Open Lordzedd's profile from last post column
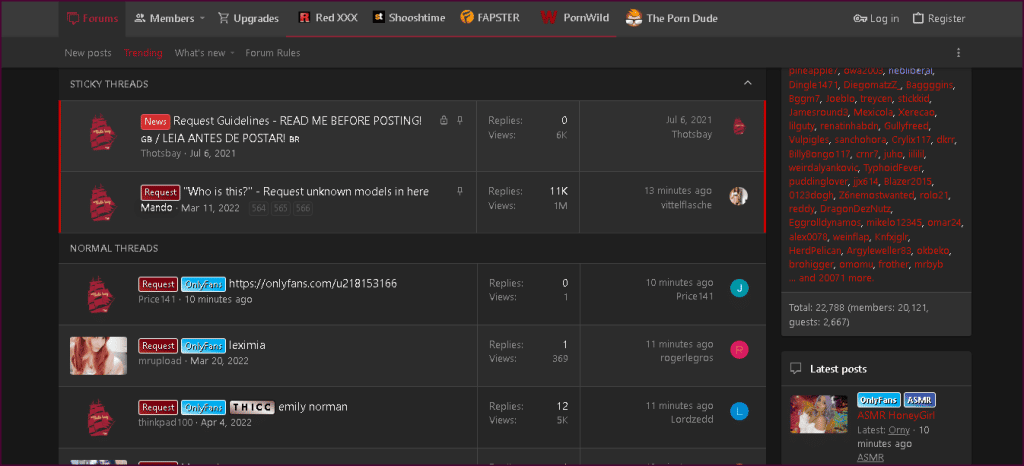The height and width of the screenshot is (466, 1024). coord(692,420)
